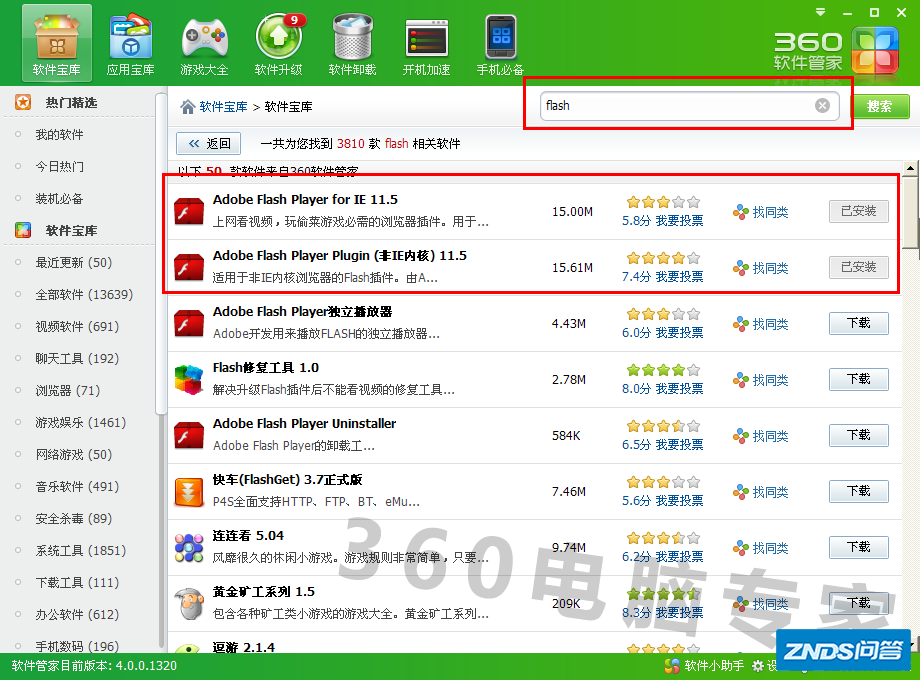Click the Adobe Flash Player独立播放器 icon
This screenshot has height=680, width=920.
coord(189,323)
